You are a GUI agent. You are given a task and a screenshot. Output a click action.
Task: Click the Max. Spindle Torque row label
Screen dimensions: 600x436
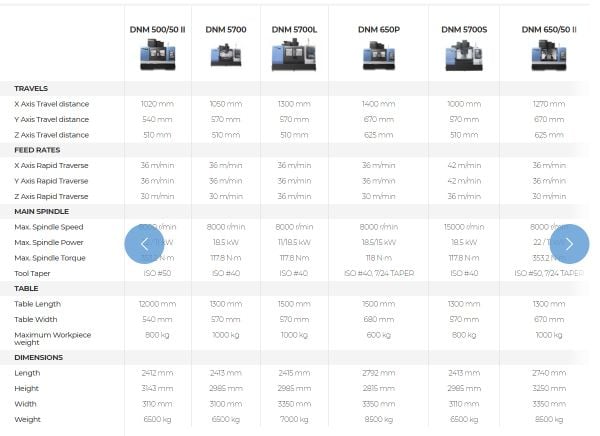pyautogui.click(x=50, y=258)
